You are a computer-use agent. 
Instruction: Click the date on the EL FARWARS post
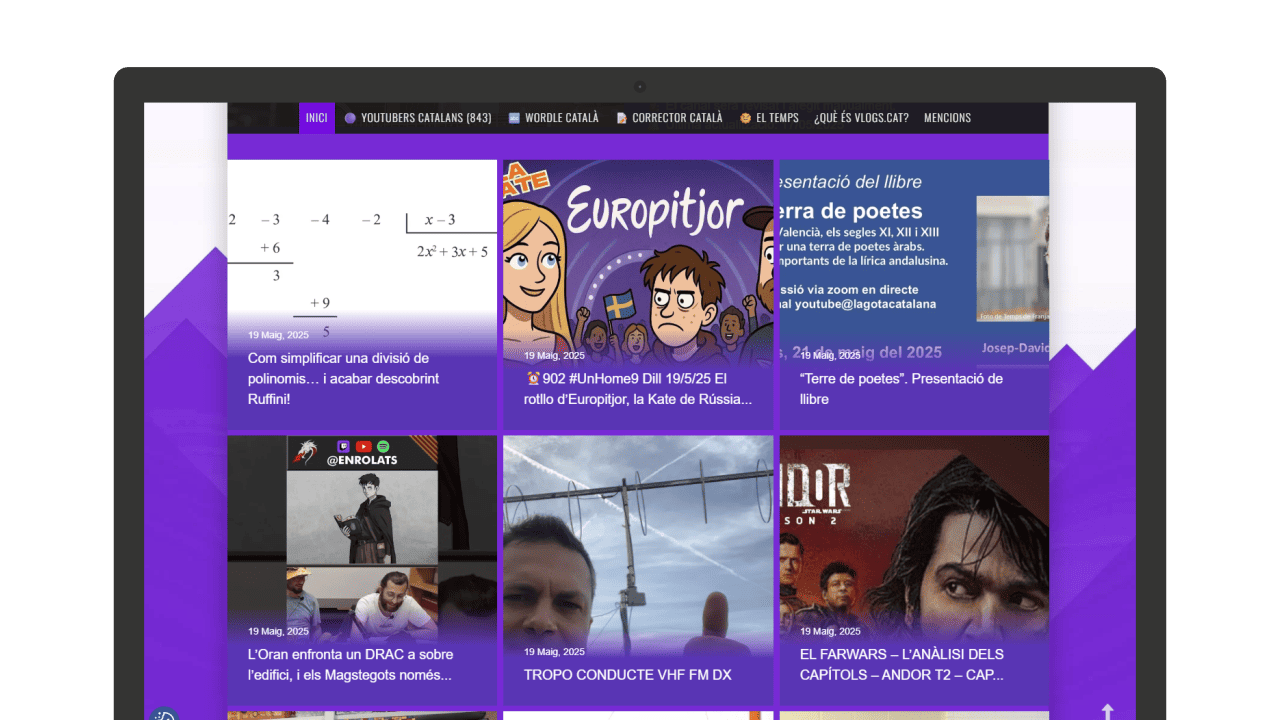[830, 631]
